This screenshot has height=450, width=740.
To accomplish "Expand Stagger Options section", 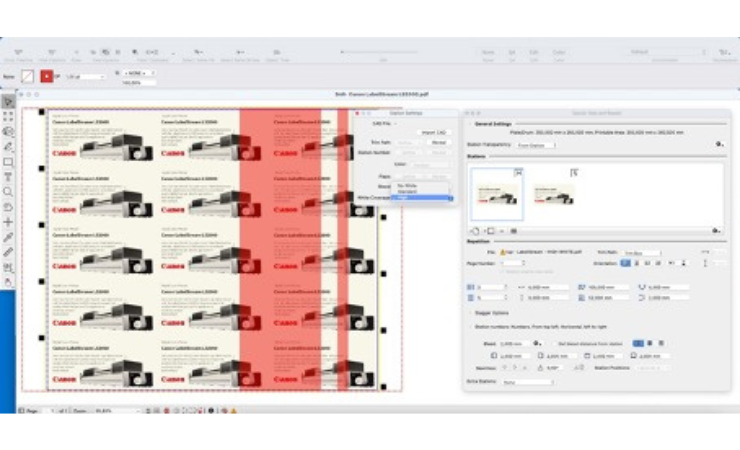I will click(x=470, y=313).
